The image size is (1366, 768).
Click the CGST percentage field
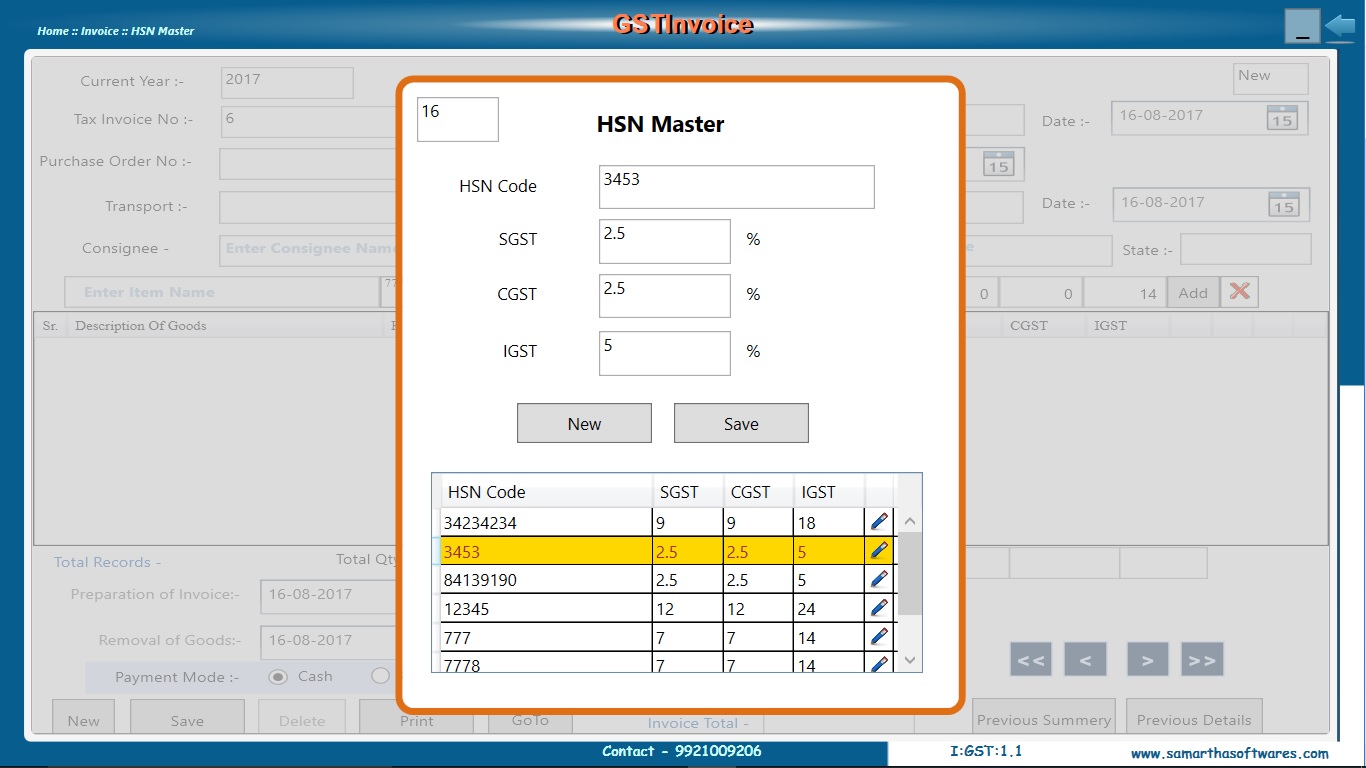665,296
